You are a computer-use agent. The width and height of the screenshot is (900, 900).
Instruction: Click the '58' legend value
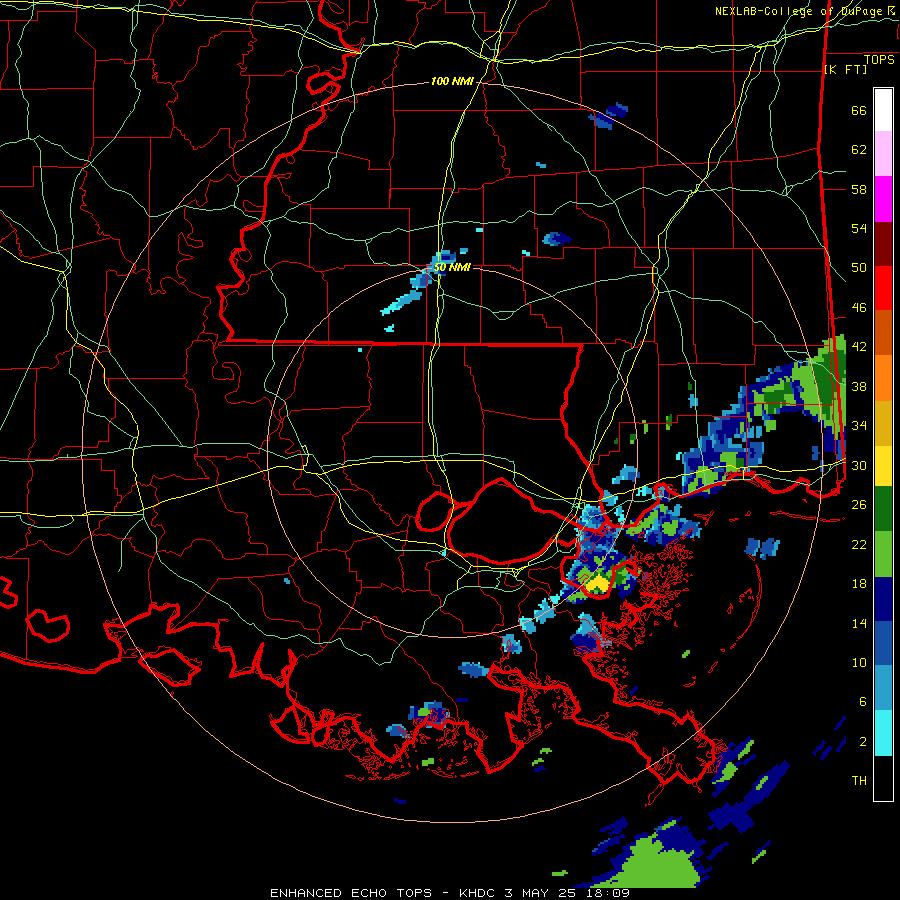859,189
